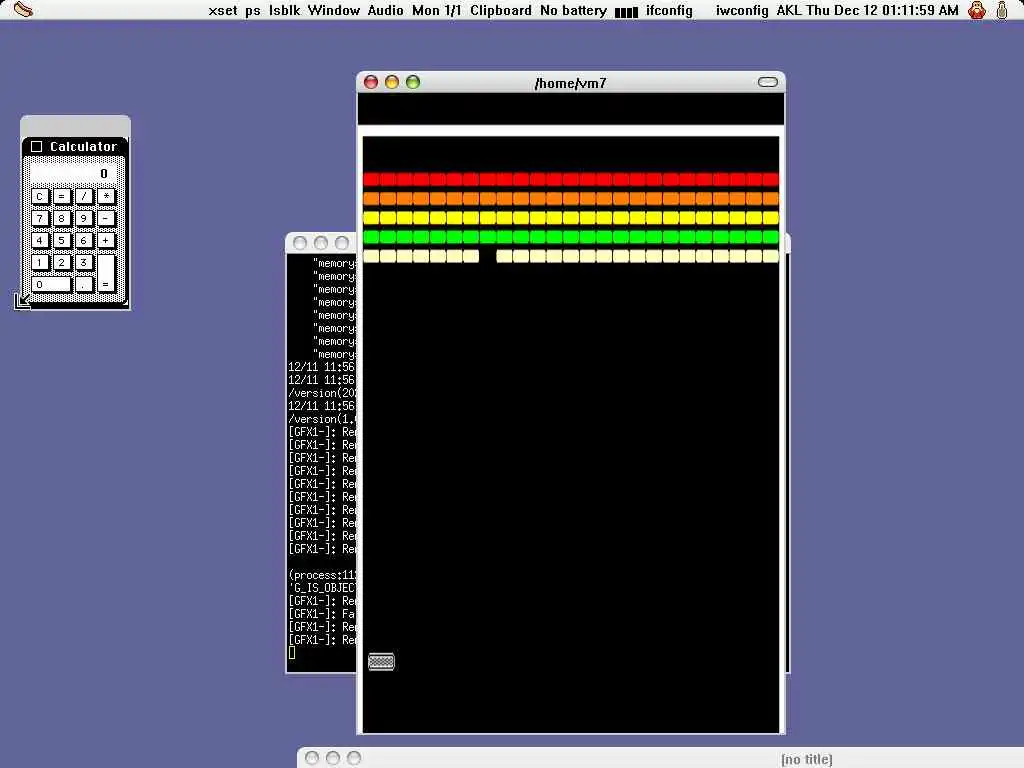Click the small = key beside C

click(61, 196)
